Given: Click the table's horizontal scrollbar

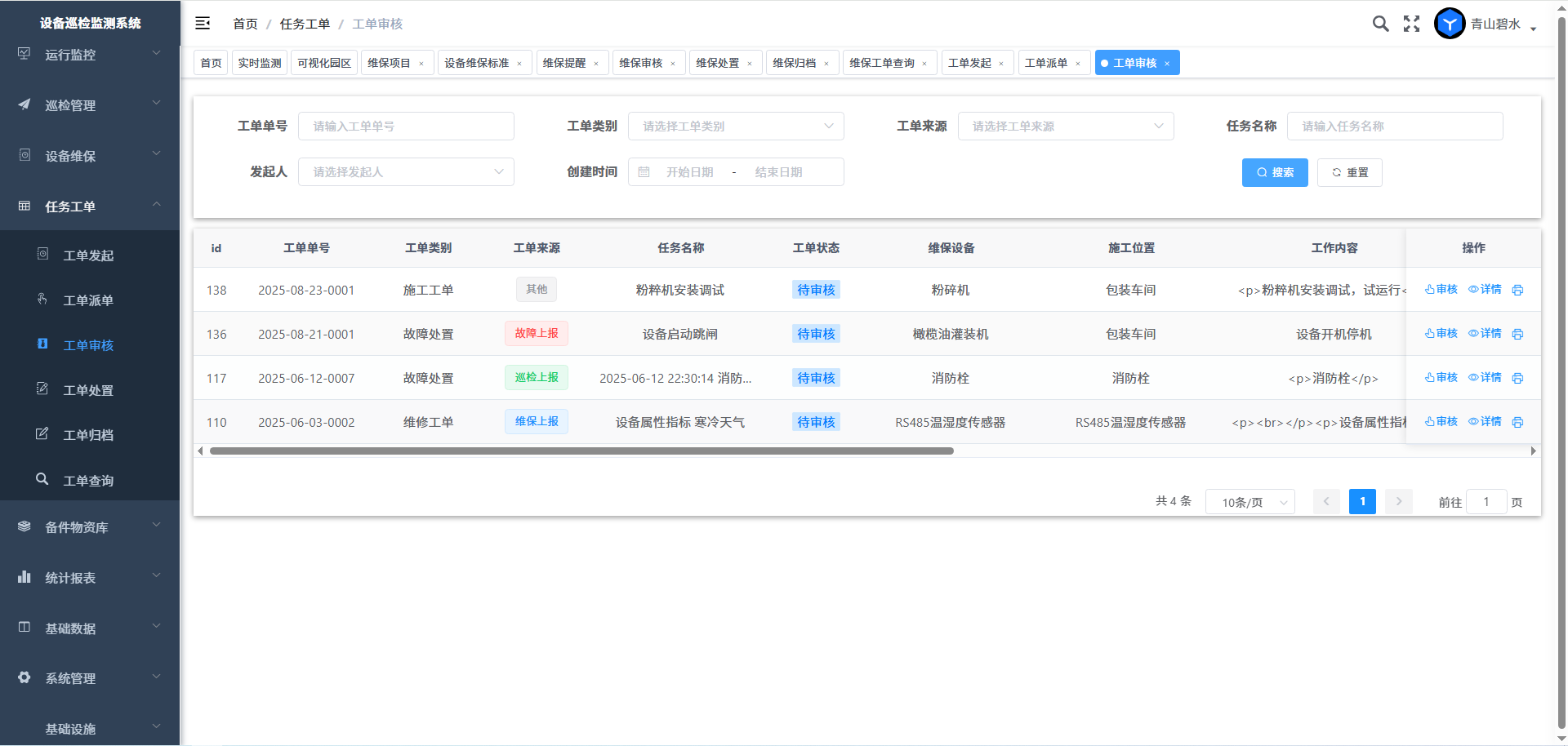Looking at the screenshot, I should click(x=581, y=451).
